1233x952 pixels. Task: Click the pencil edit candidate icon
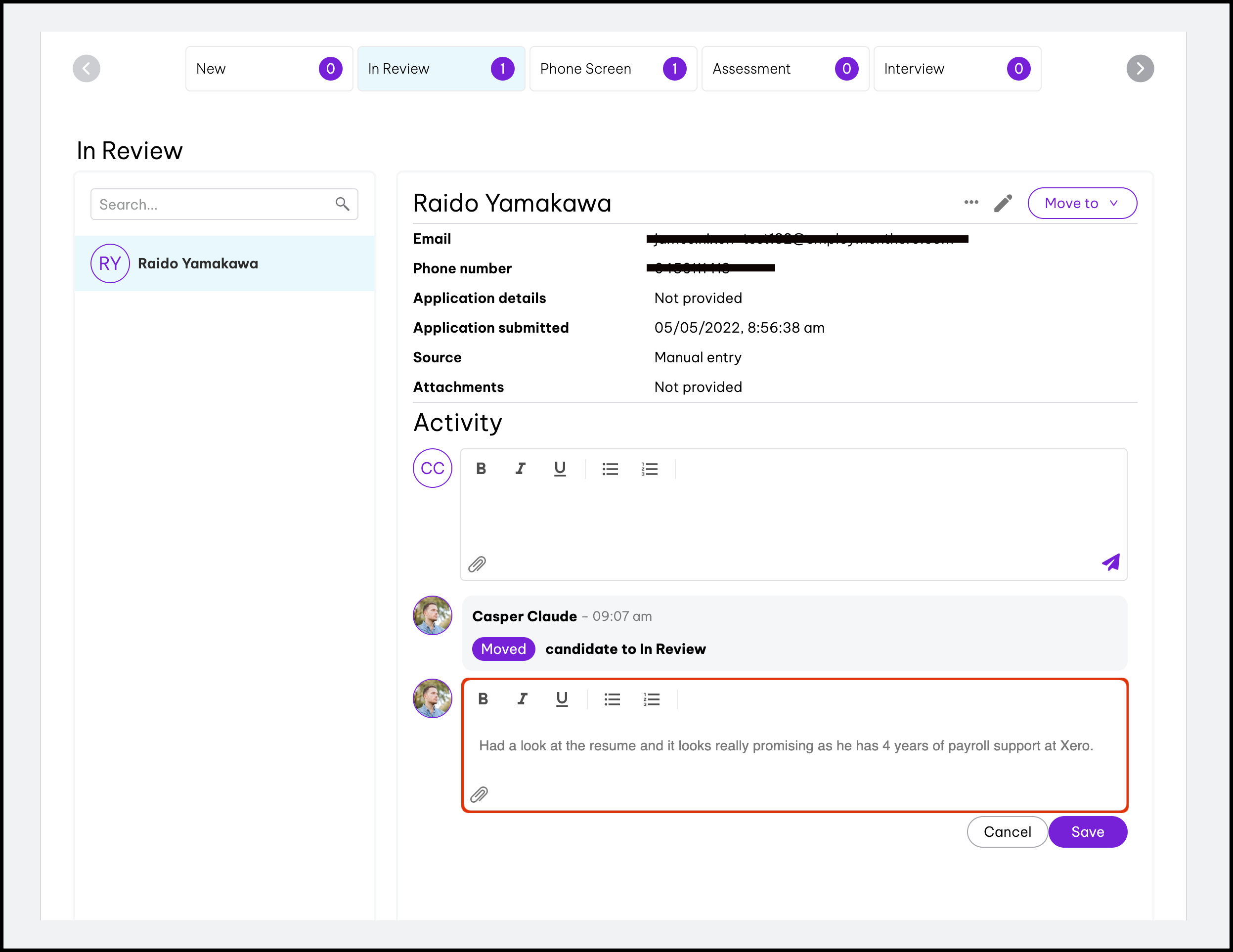click(1003, 203)
